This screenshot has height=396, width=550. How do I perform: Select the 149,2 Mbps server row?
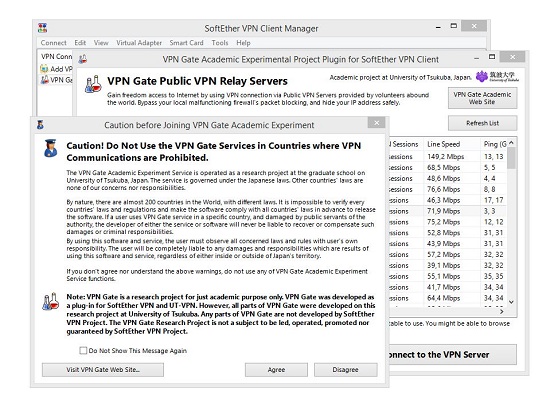tap(448, 157)
